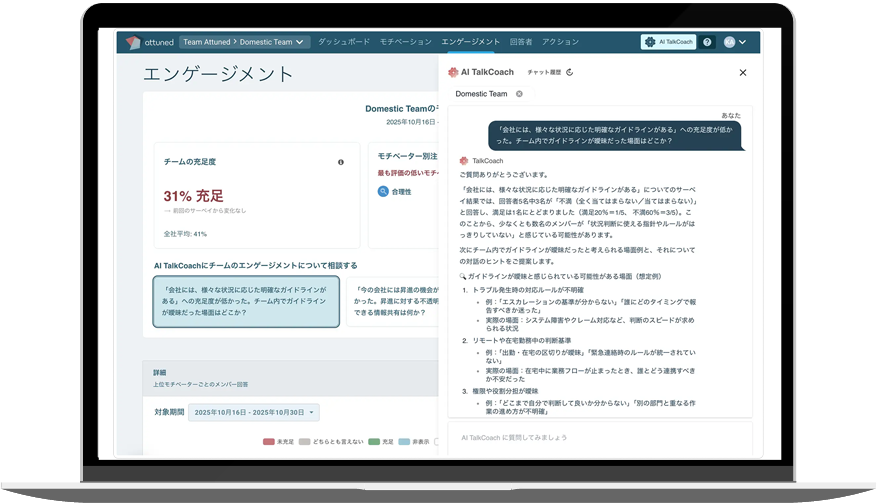The height and width of the screenshot is (503, 877).
Task: Click the 全社平均: 41% text
Action: pos(185,234)
